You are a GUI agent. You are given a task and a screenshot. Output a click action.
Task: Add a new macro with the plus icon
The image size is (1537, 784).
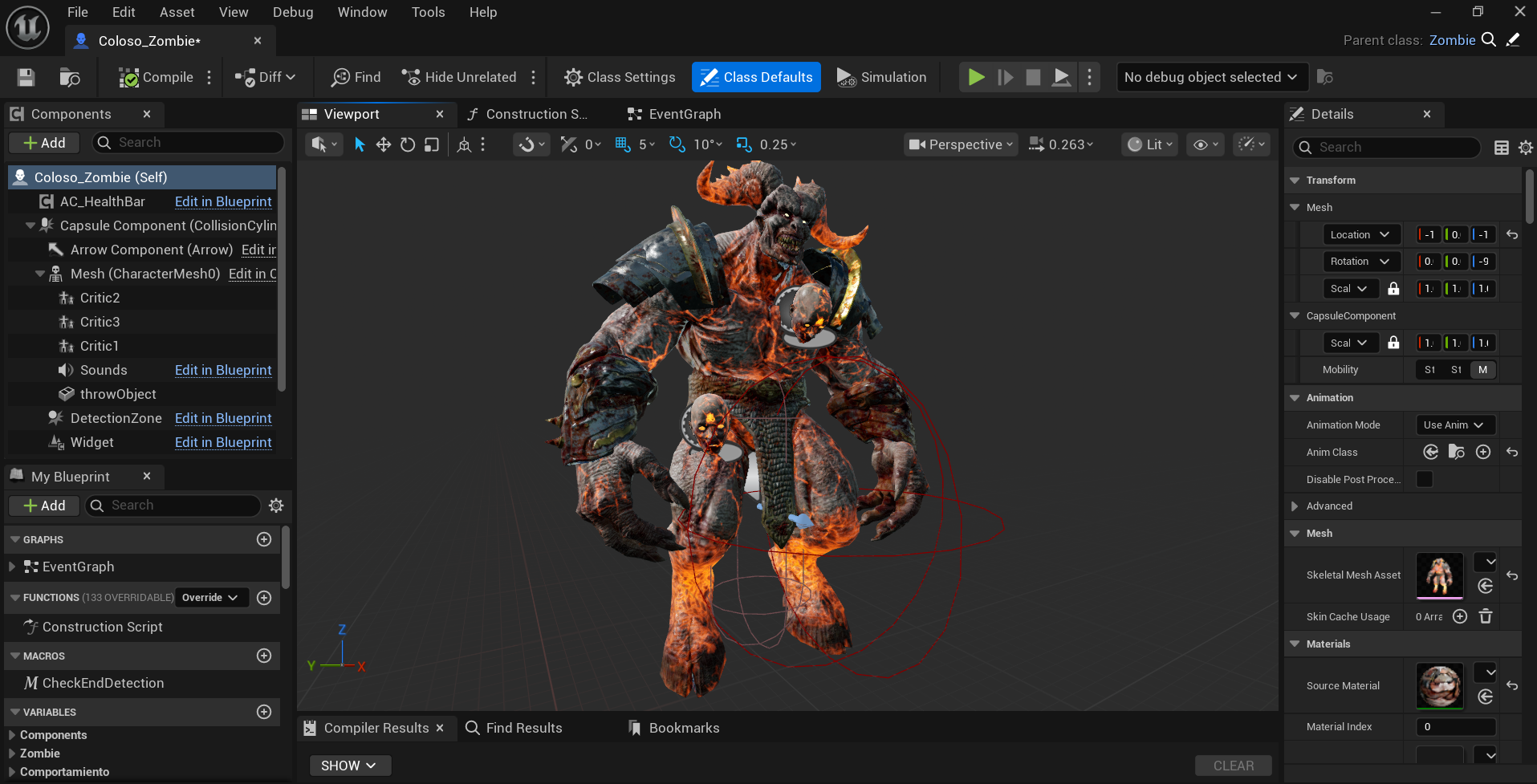tap(264, 656)
